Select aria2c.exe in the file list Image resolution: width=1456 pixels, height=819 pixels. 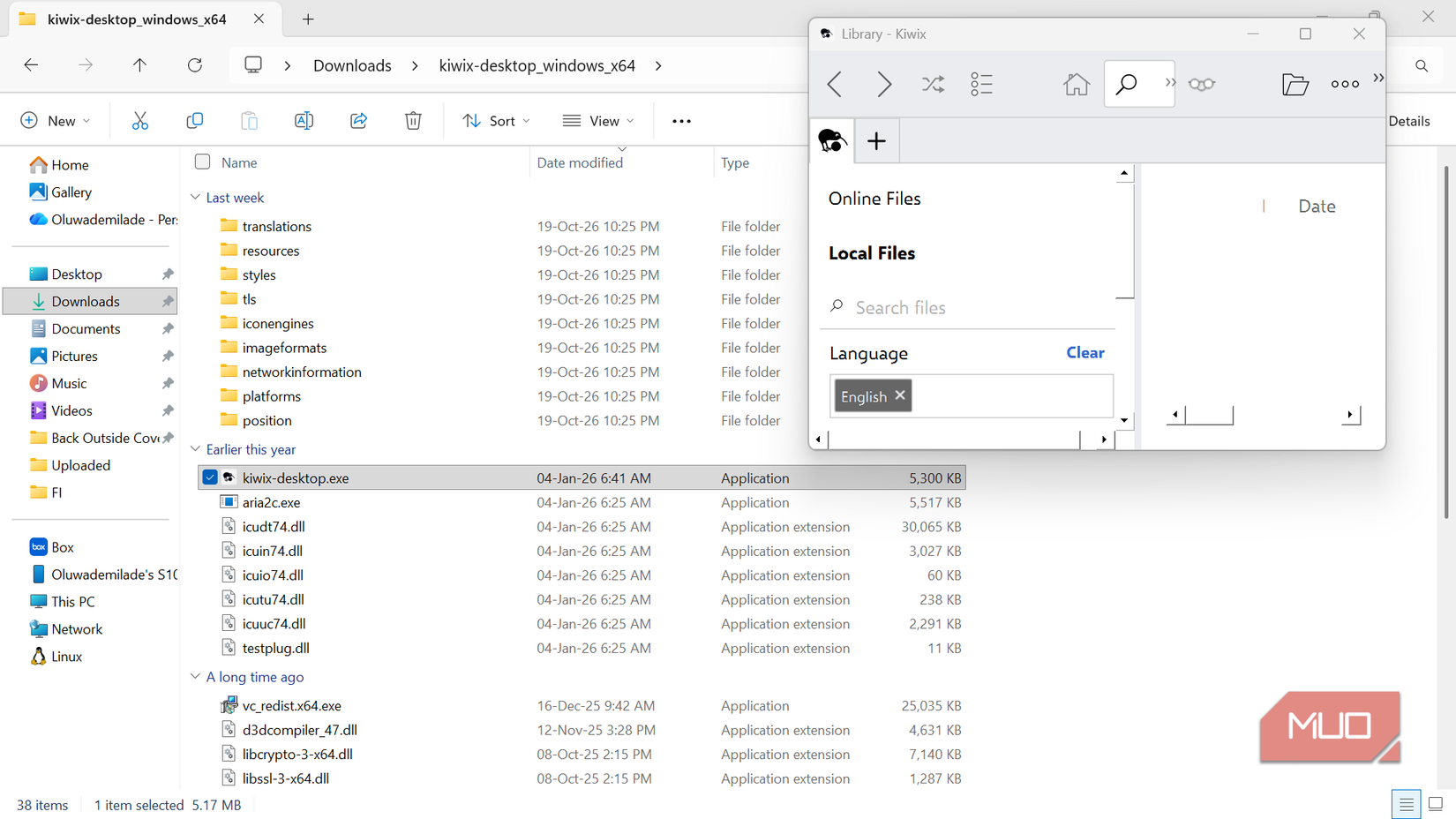click(x=271, y=502)
